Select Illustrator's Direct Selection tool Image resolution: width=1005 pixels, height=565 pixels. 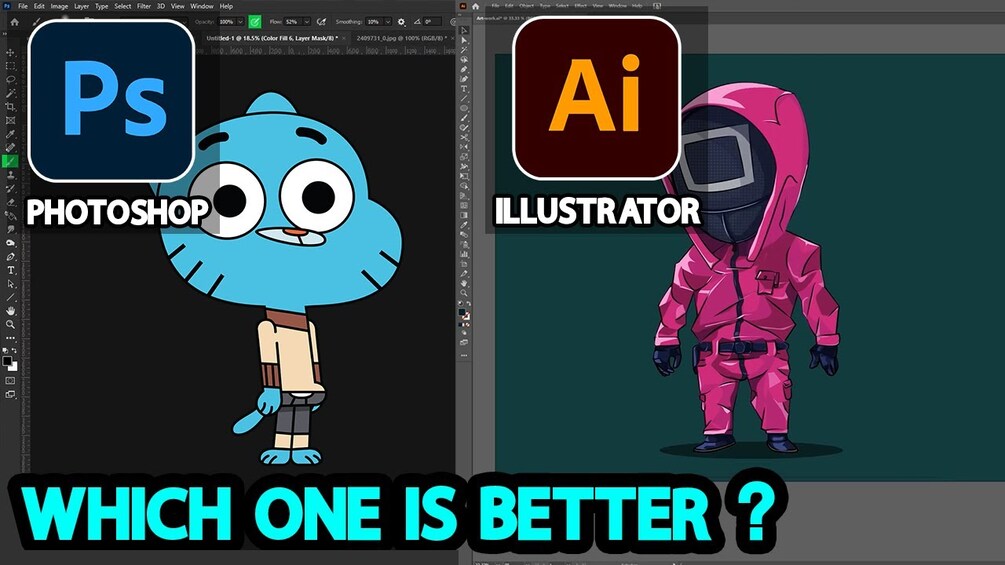pyautogui.click(x=464, y=40)
